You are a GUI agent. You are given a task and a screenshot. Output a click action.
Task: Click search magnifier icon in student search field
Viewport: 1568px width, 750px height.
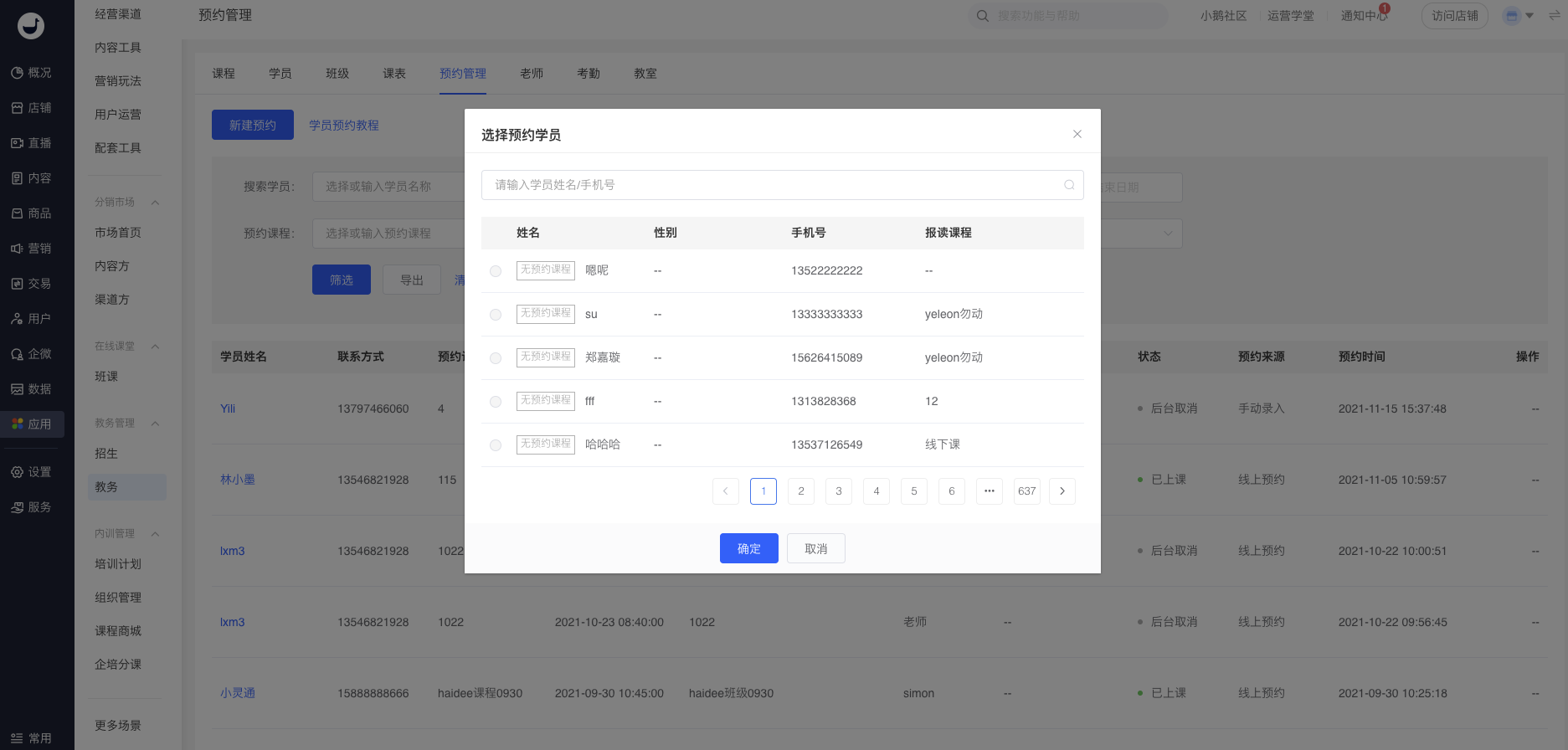pos(1069,185)
